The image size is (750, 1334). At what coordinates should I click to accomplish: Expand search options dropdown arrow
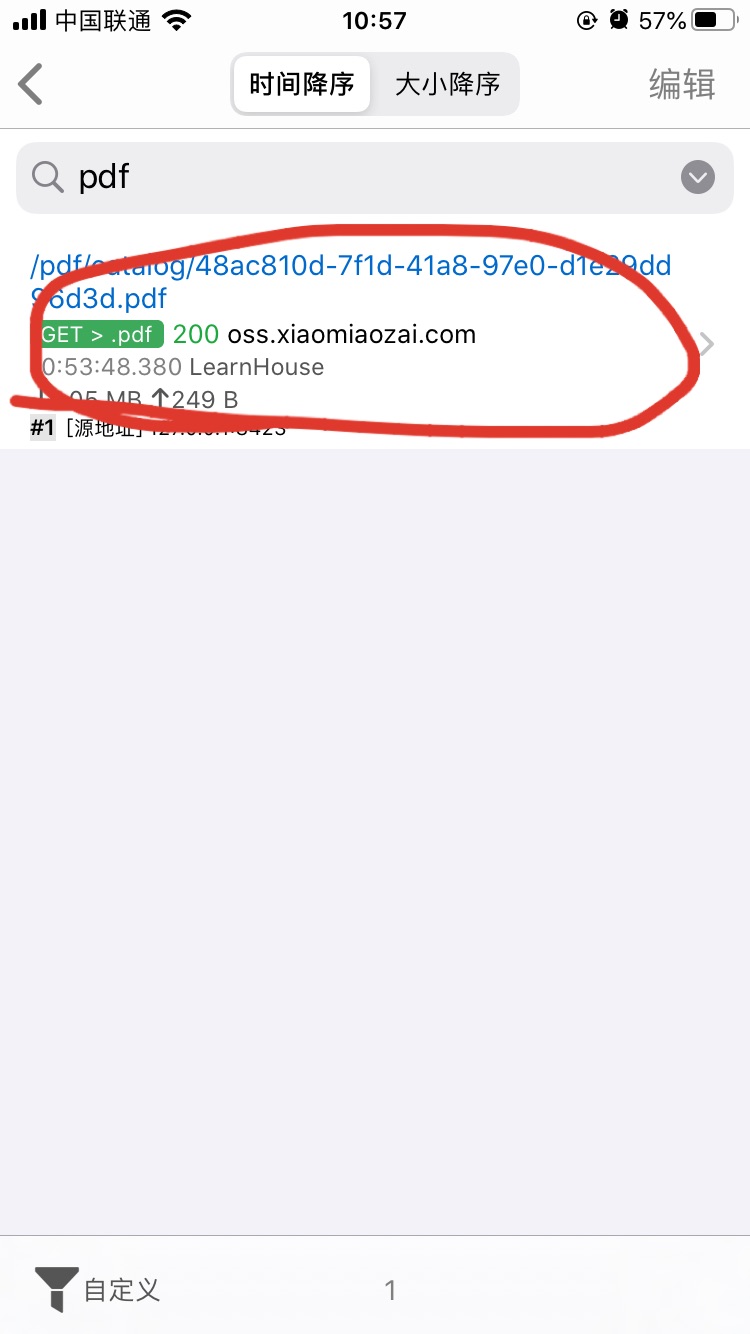(x=698, y=178)
